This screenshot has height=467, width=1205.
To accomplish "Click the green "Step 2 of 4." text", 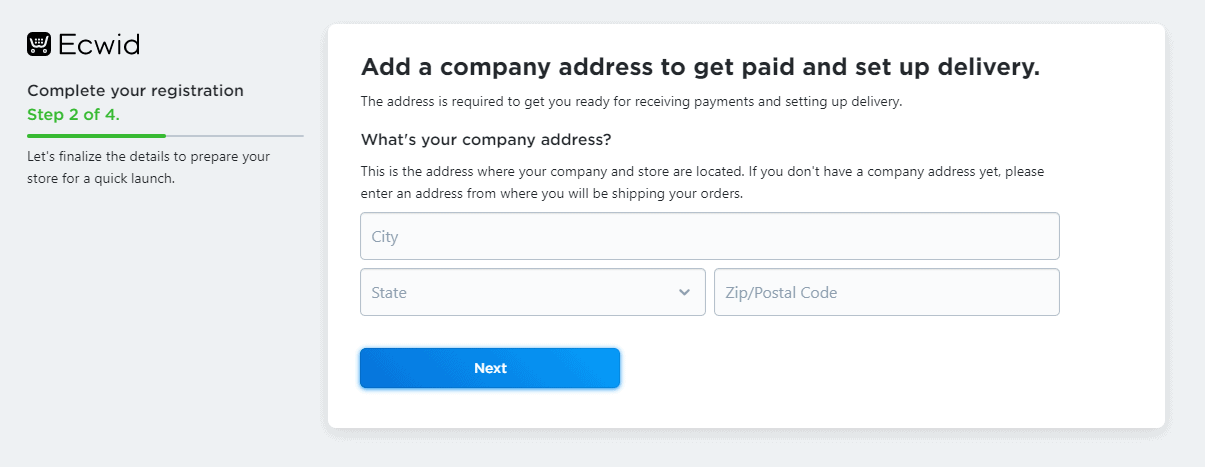I will (73, 114).
